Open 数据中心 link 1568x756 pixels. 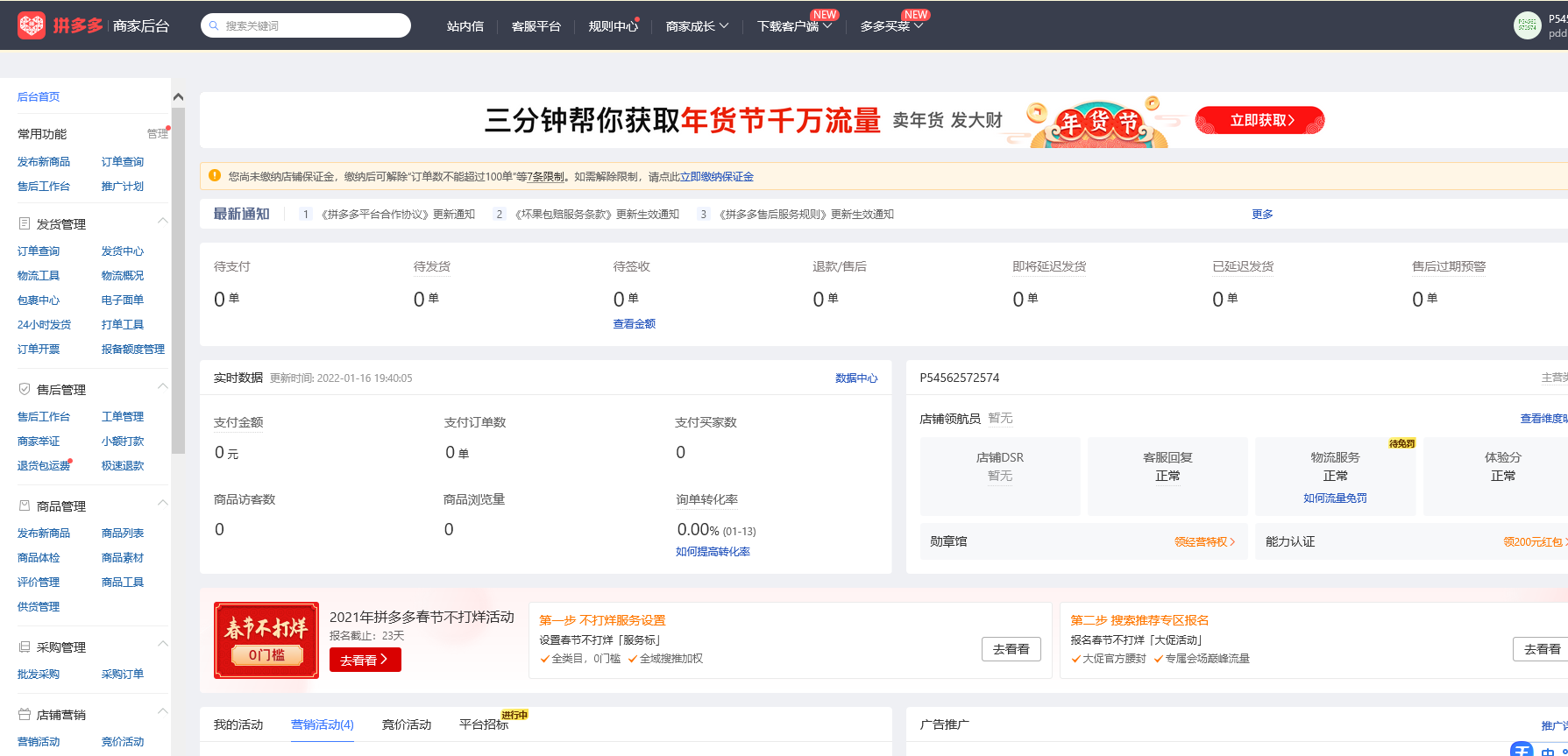click(x=856, y=378)
